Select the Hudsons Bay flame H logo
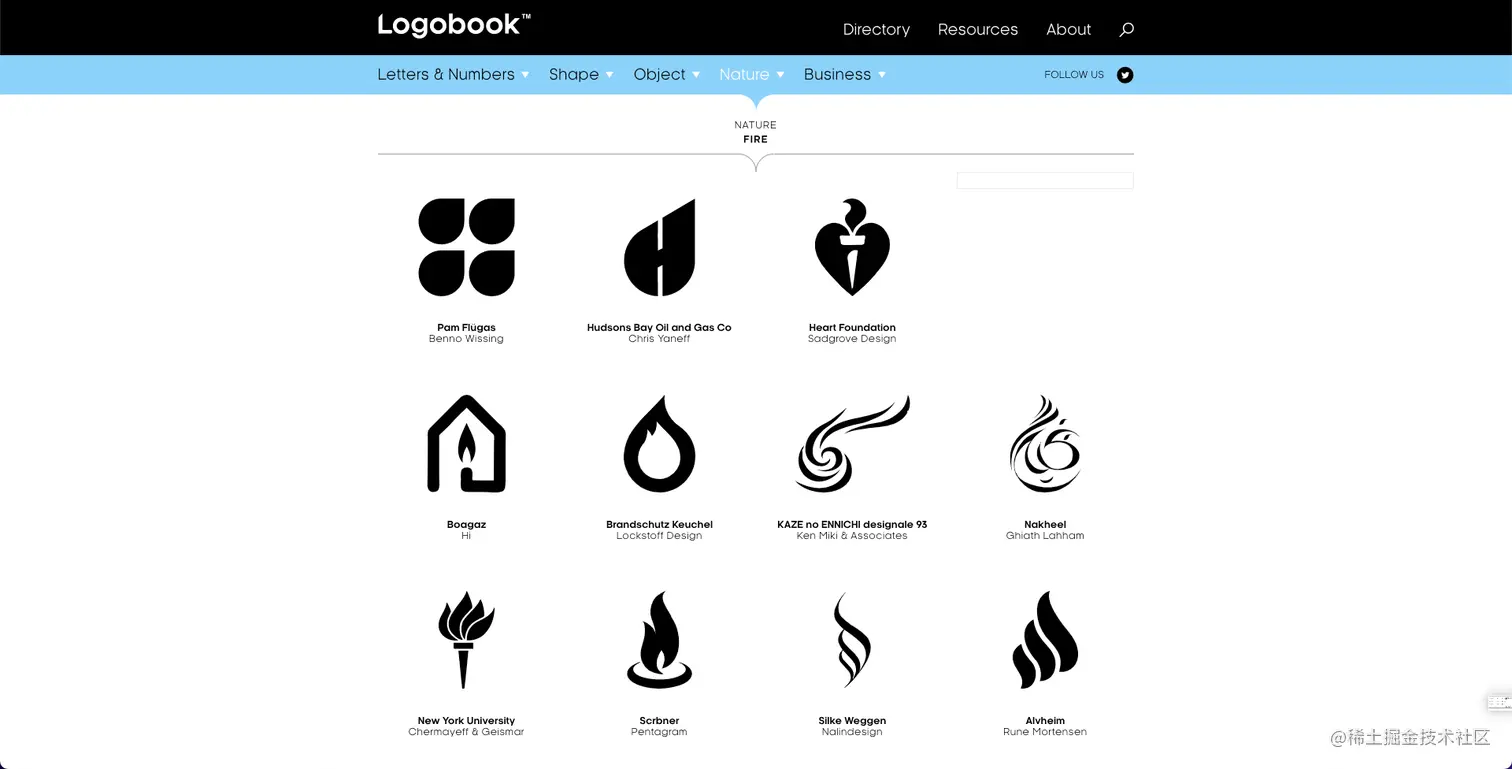The width and height of the screenshot is (1512, 769). (x=659, y=247)
